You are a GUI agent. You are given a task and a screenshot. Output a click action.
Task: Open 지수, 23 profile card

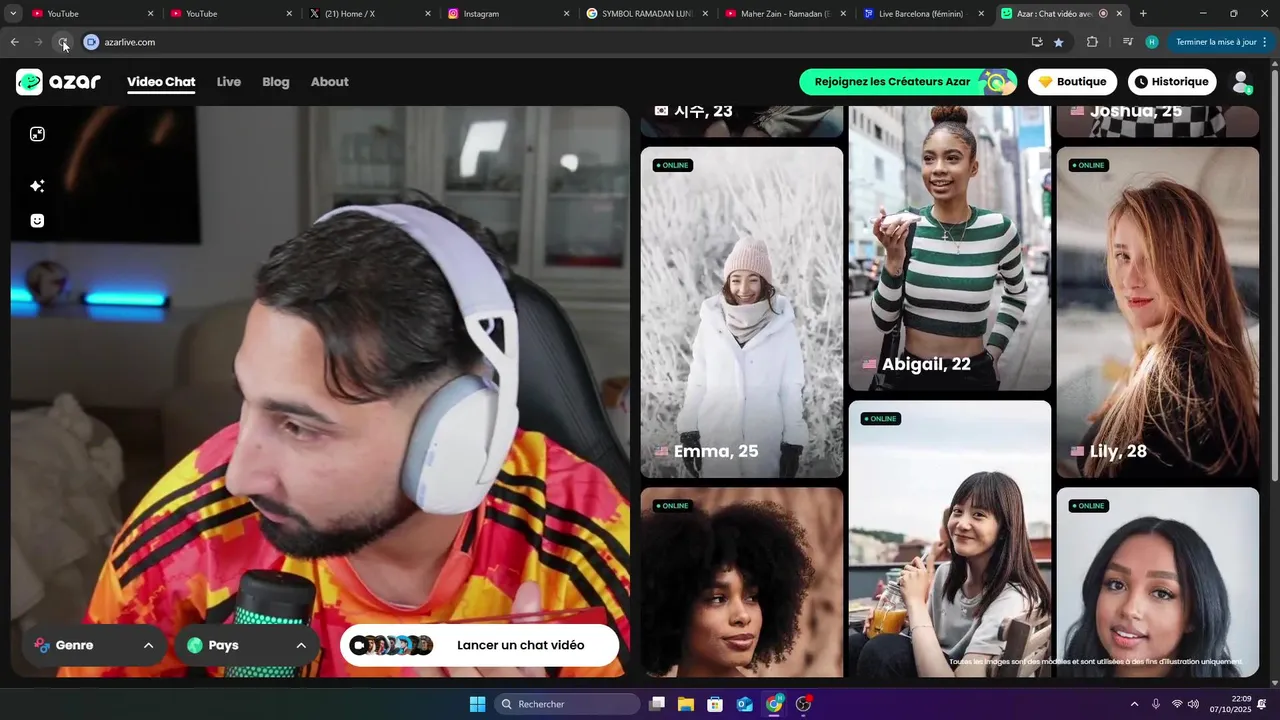742,121
